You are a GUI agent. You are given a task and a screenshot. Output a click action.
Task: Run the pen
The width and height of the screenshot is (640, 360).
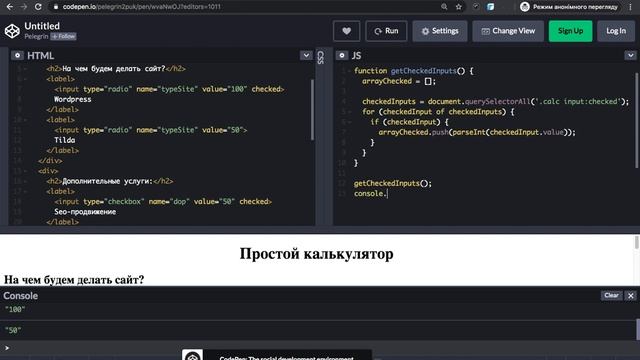click(x=386, y=31)
